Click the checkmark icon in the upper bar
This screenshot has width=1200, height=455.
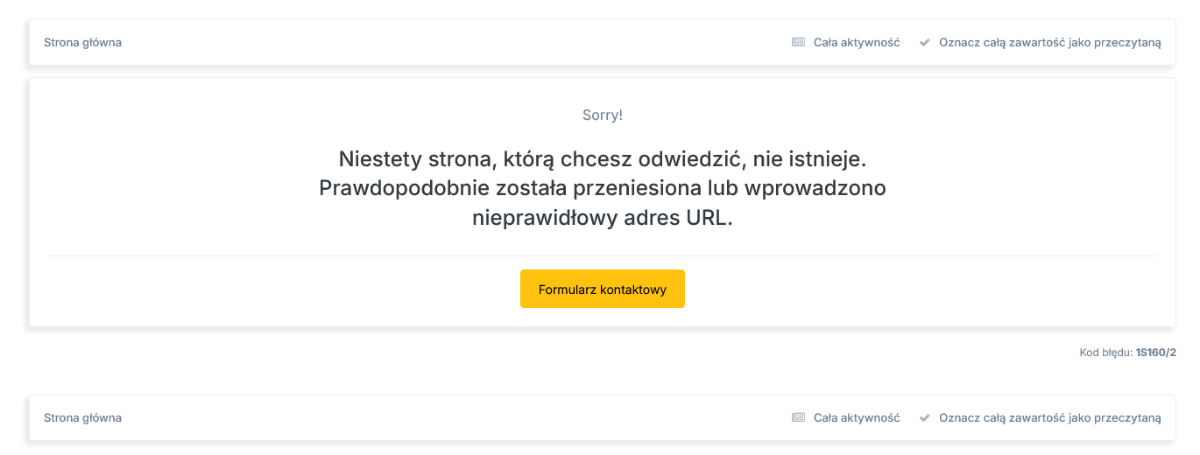[925, 43]
